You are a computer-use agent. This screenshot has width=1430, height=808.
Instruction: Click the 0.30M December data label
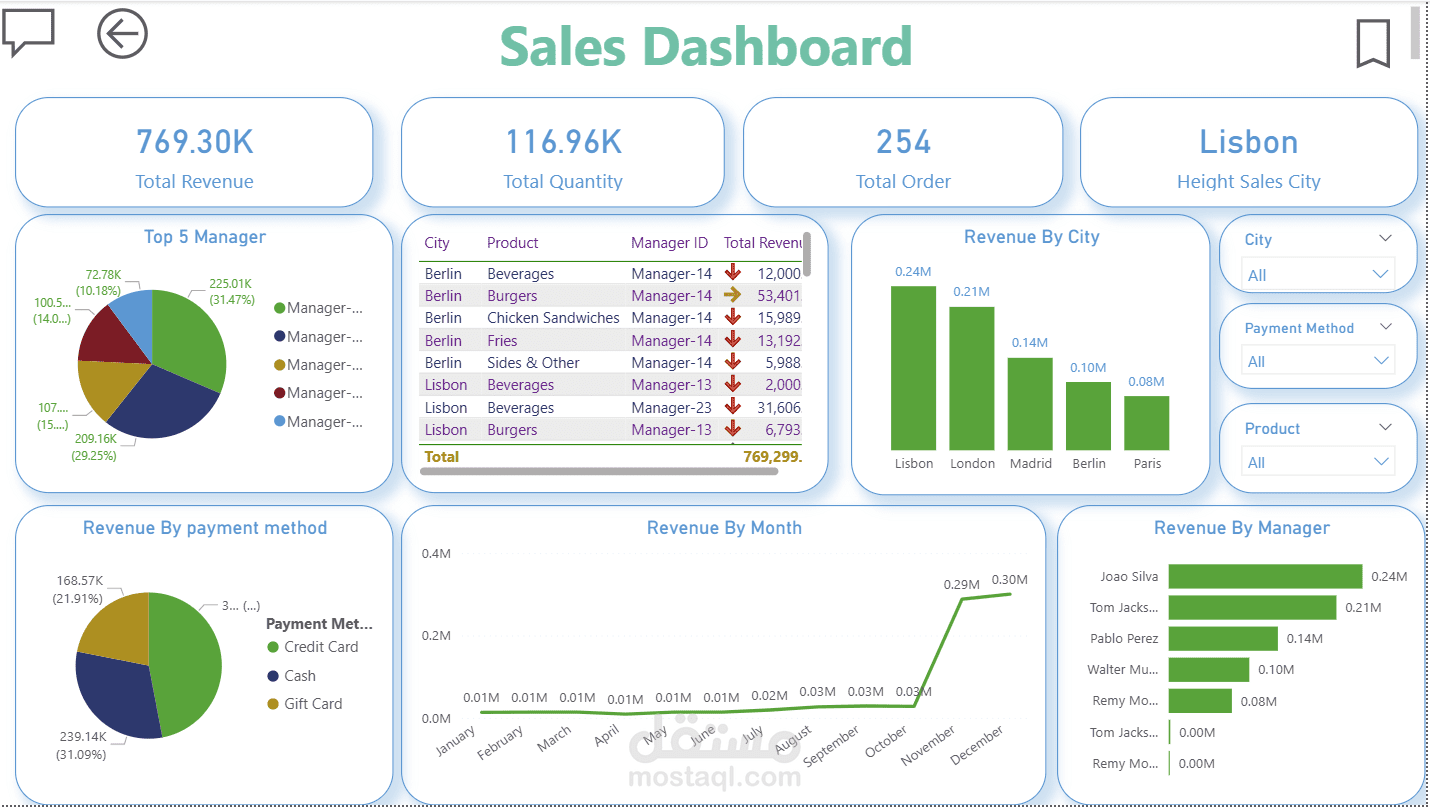click(x=1009, y=579)
